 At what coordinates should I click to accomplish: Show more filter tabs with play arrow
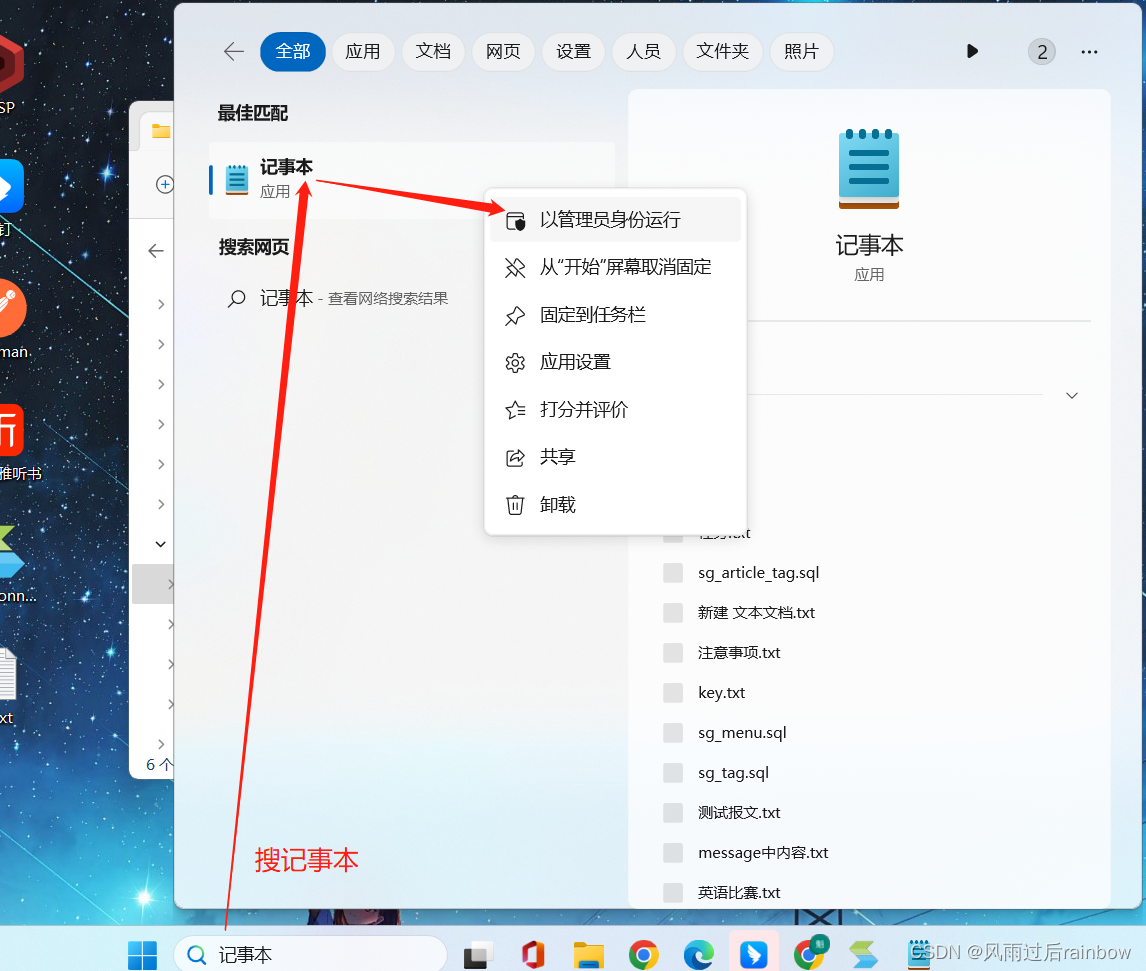(972, 51)
